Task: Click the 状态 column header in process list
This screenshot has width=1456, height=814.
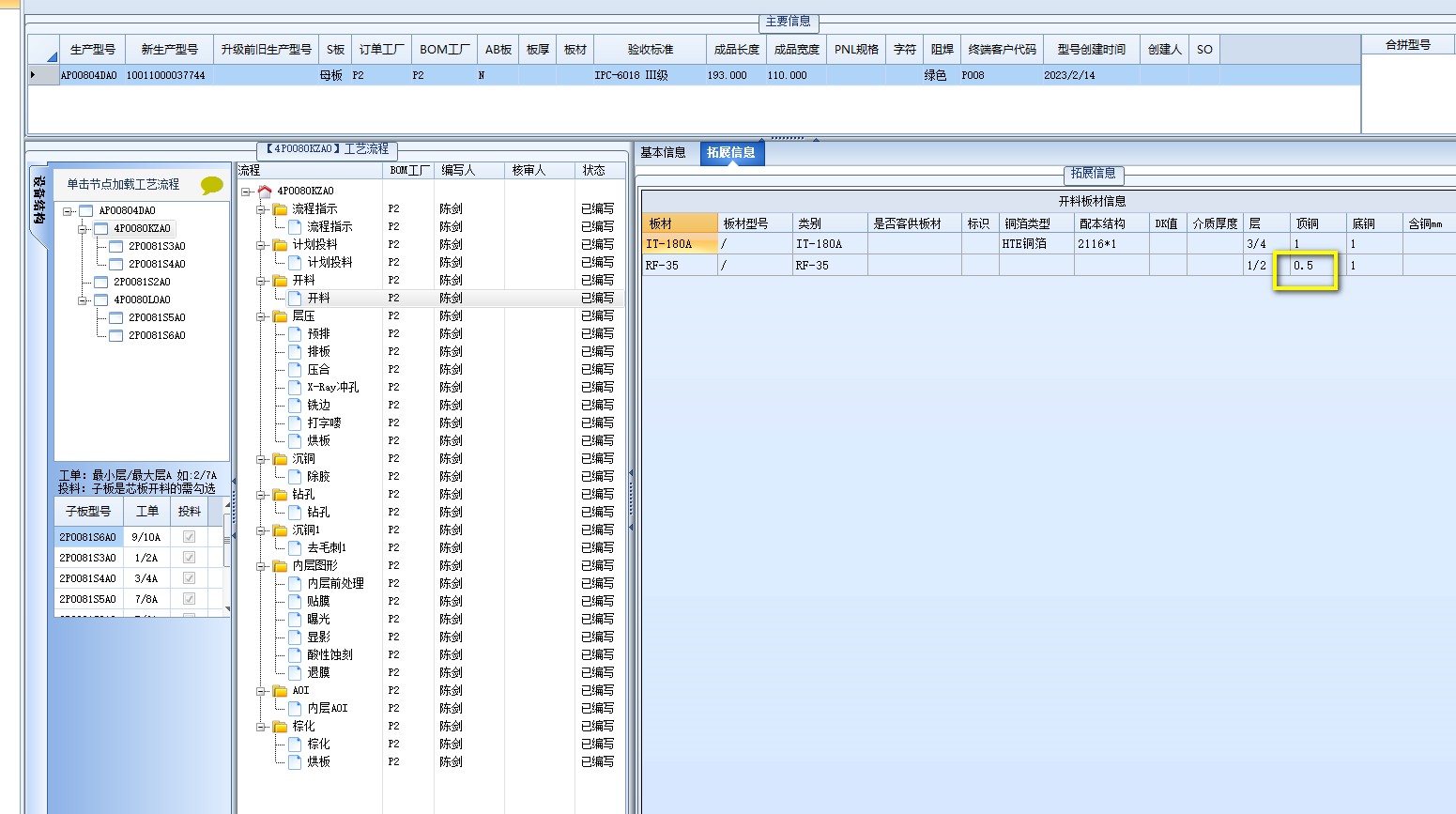Action: pos(599,170)
